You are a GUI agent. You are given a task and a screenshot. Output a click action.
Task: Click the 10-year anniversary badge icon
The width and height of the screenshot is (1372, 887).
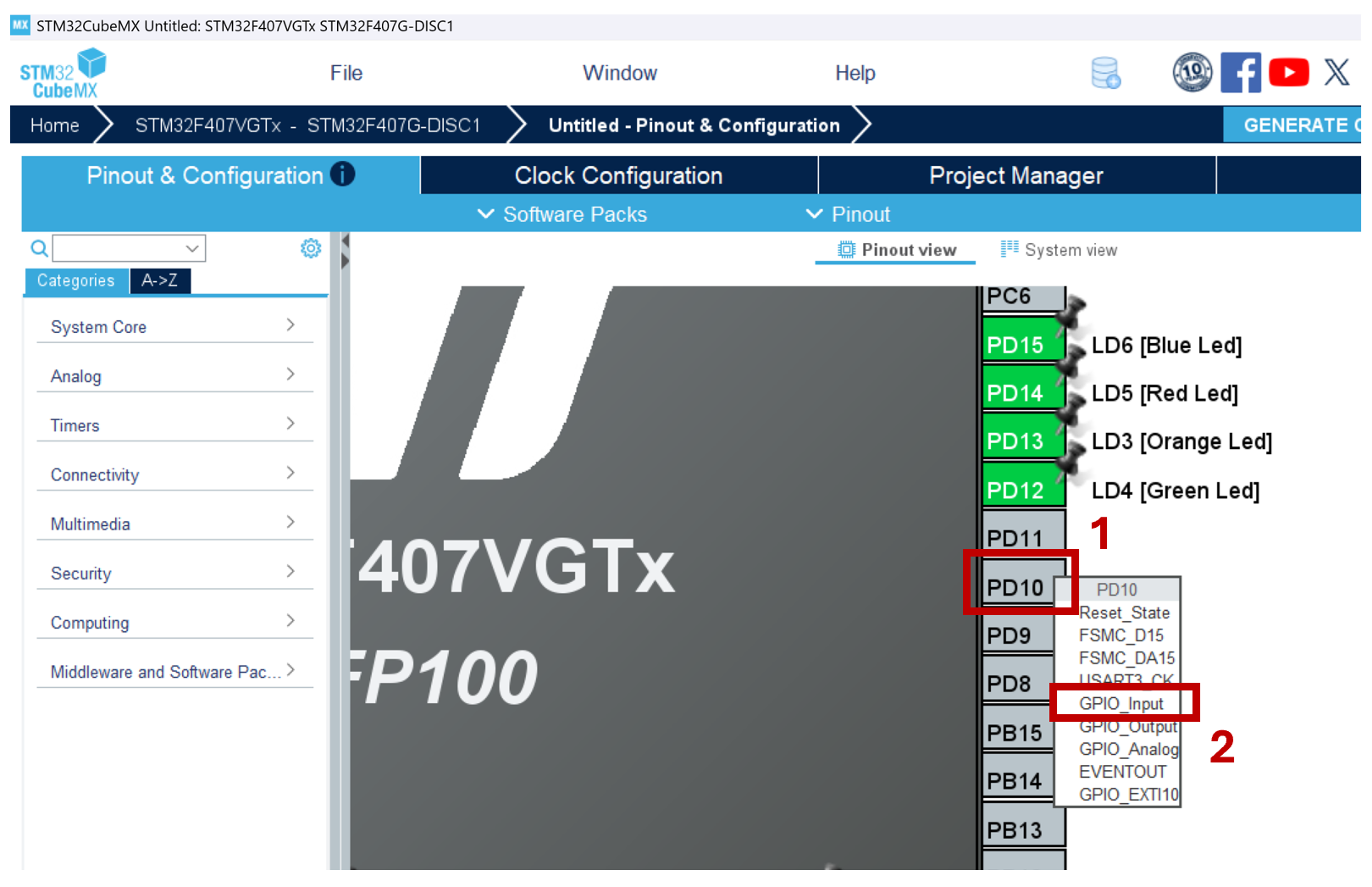(x=1192, y=72)
